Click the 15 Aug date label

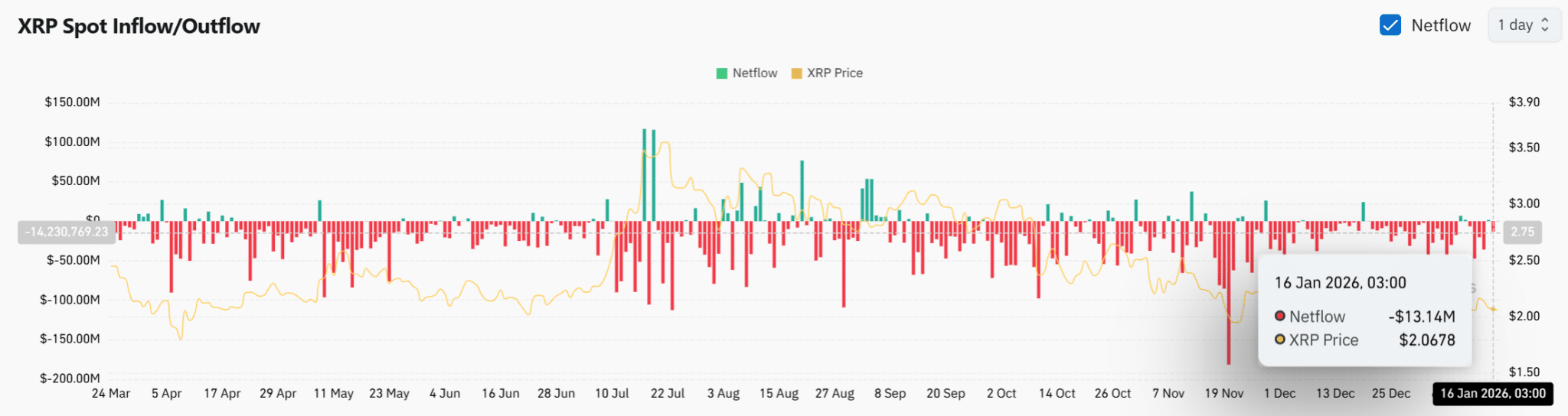coord(779,394)
